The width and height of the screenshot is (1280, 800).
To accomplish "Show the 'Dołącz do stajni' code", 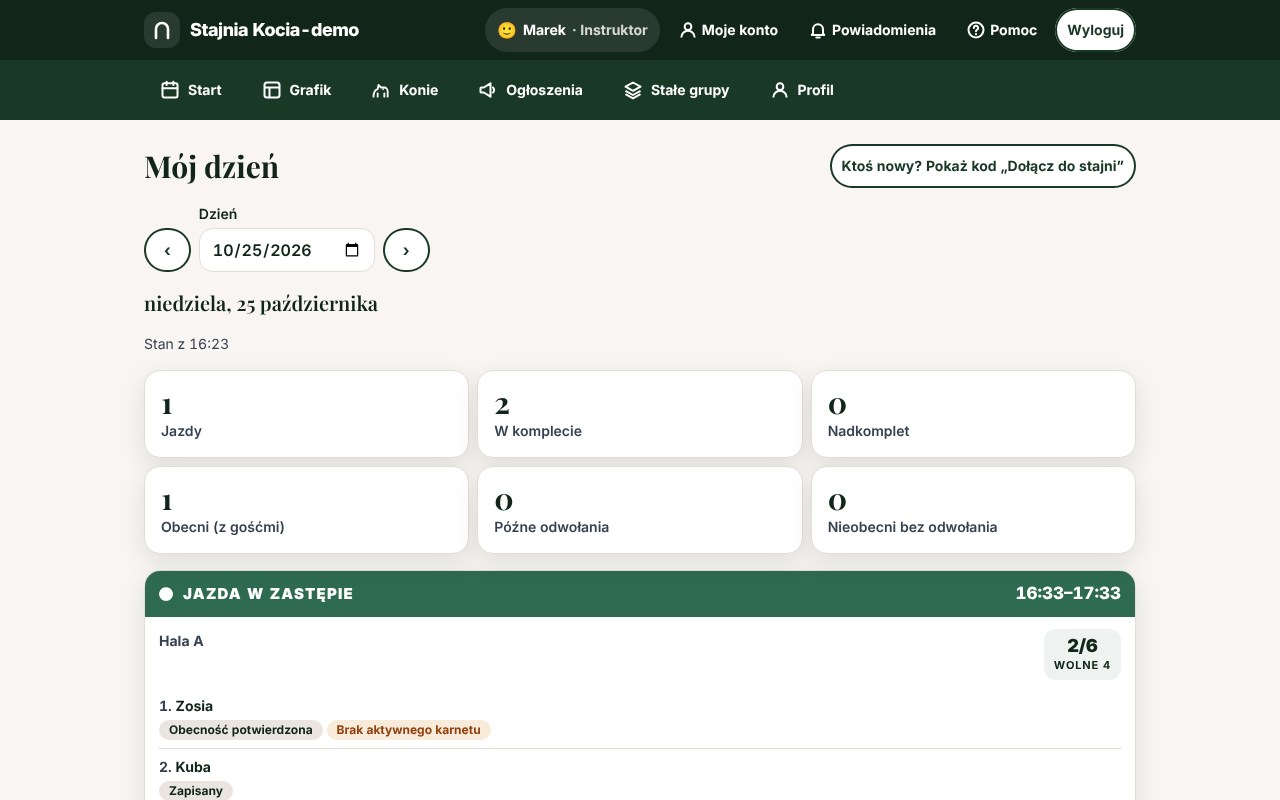I will [983, 166].
